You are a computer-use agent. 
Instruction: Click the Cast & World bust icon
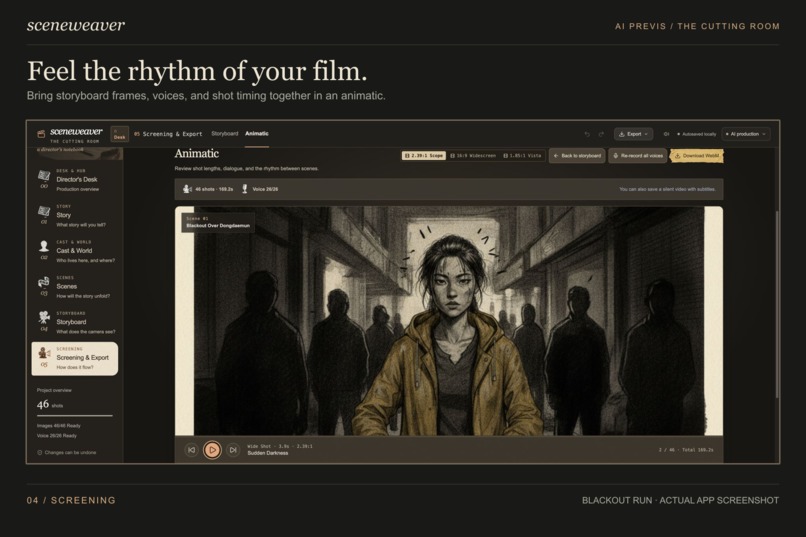coord(44,246)
